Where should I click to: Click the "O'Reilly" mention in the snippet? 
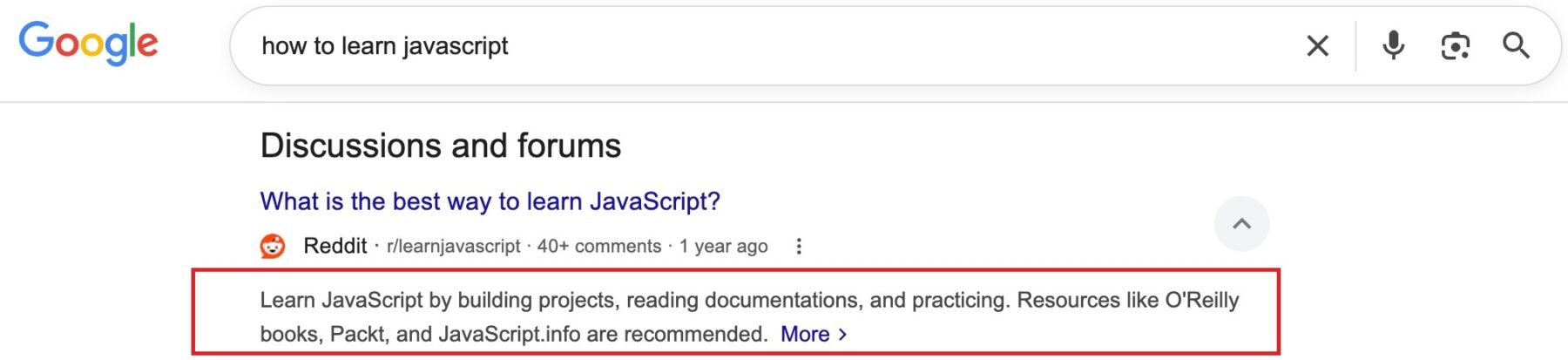click(x=1201, y=301)
